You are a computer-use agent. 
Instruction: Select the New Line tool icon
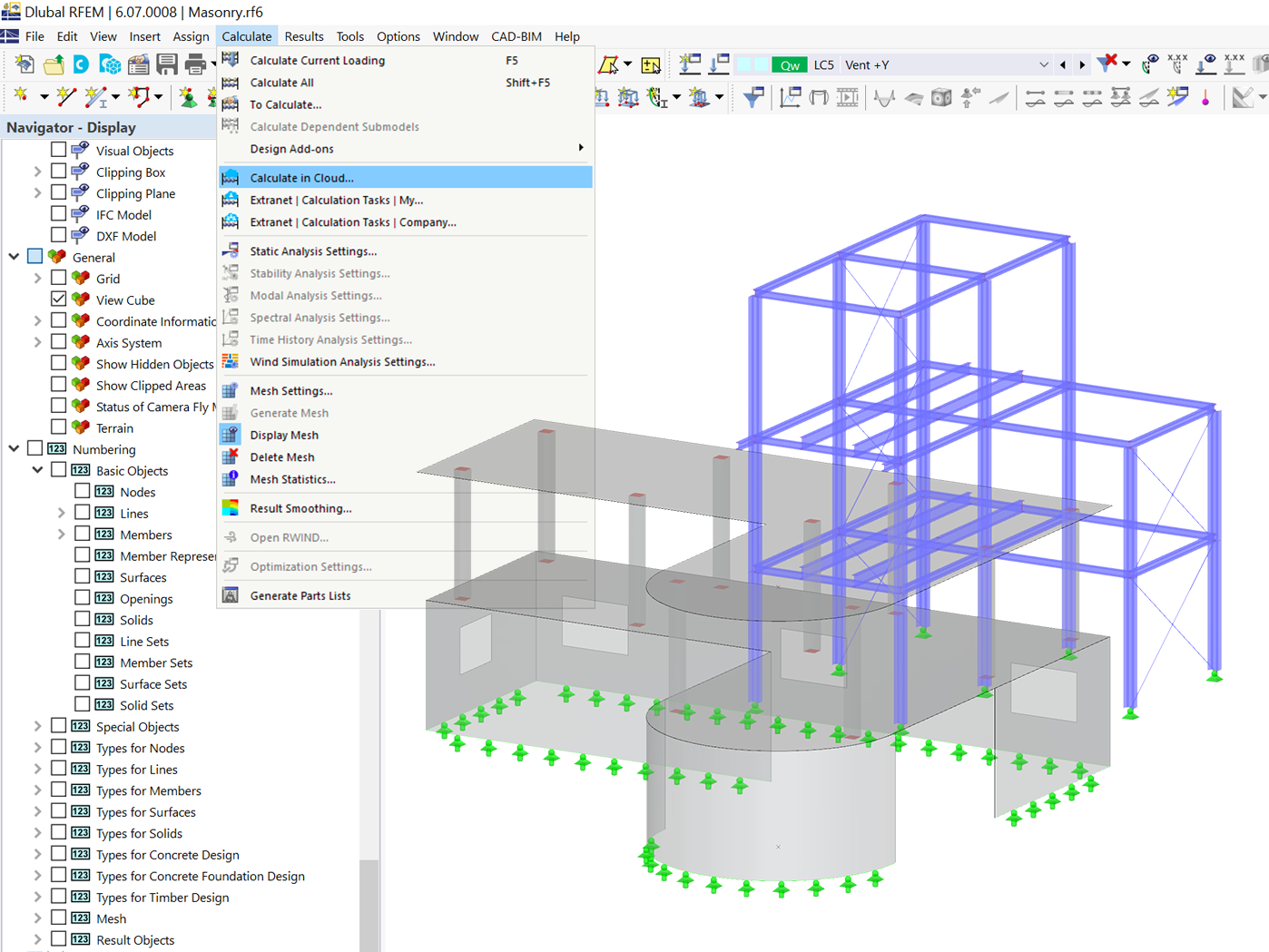pos(66,96)
